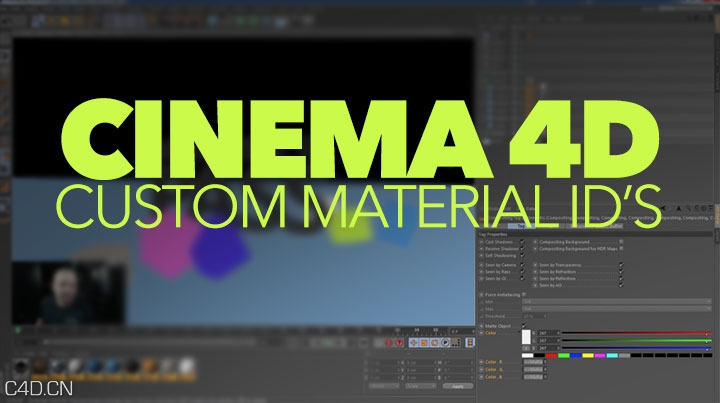The height and width of the screenshot is (403, 720).
Task: Open the Min antialiasing dropdown
Action: click(x=617, y=302)
